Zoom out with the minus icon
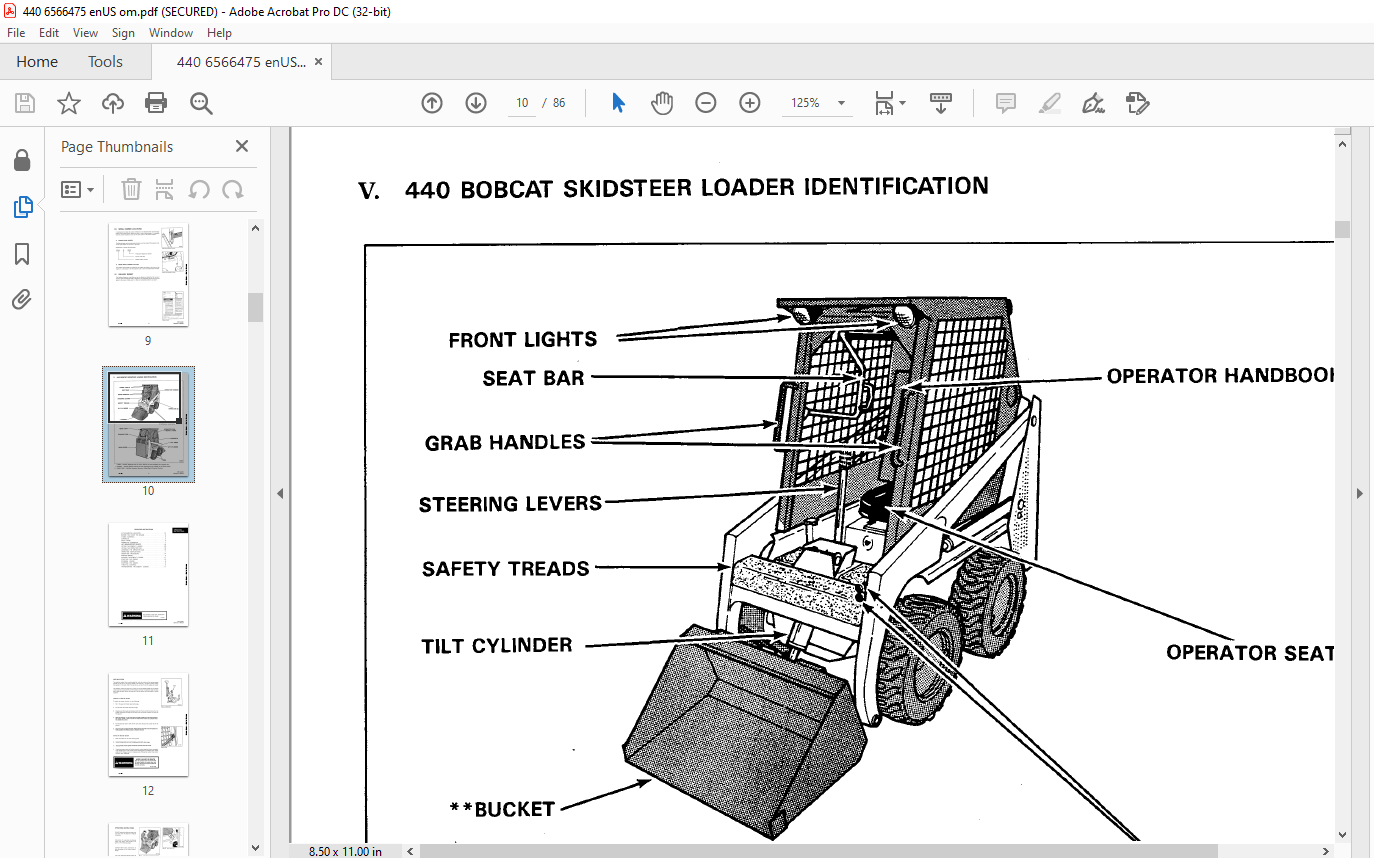Image resolution: width=1374 pixels, height=858 pixels. click(706, 103)
